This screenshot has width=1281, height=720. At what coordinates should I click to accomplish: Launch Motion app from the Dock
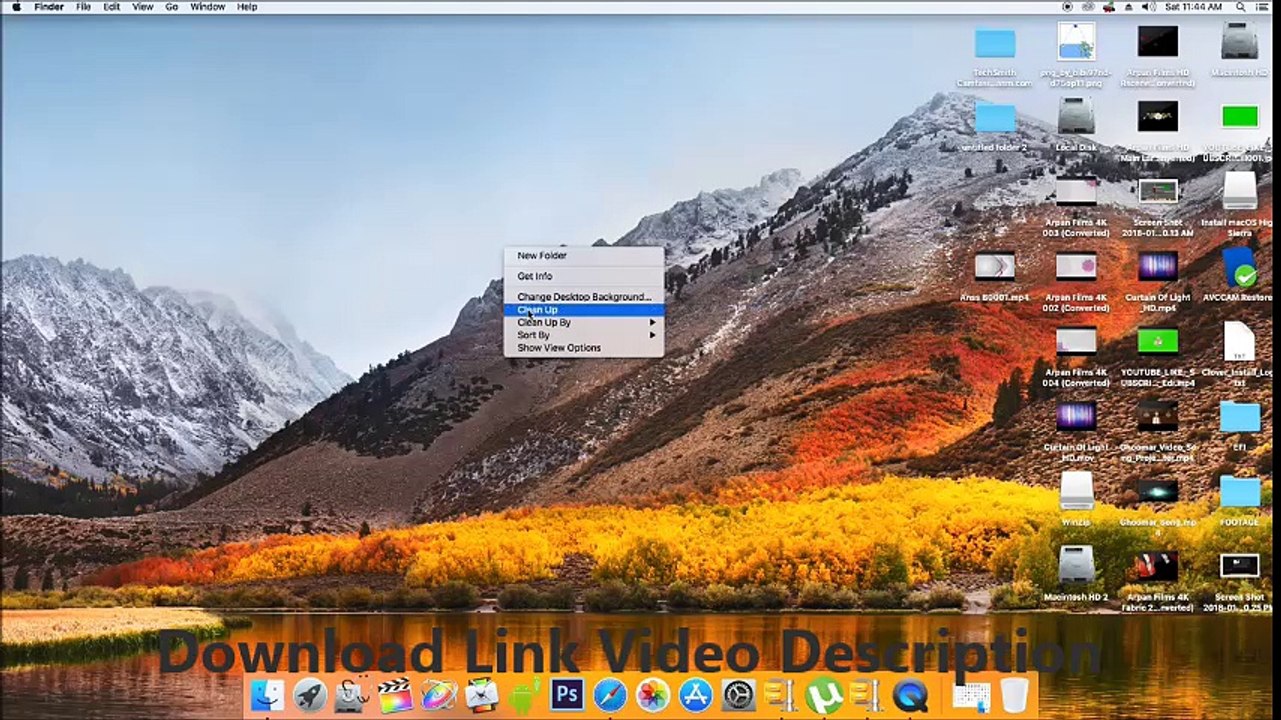[439, 695]
